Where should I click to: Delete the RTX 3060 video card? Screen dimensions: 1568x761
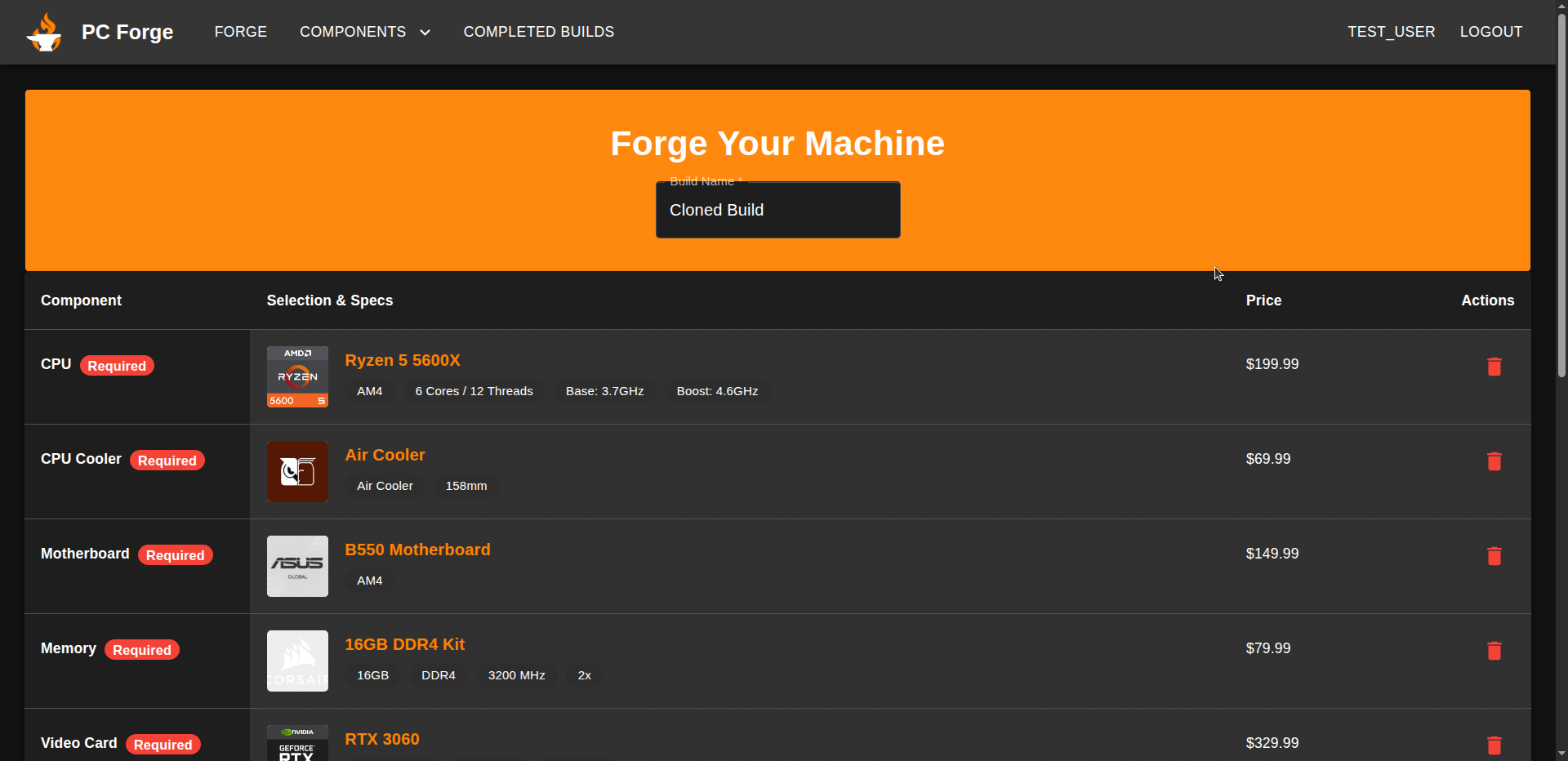[x=1494, y=745]
